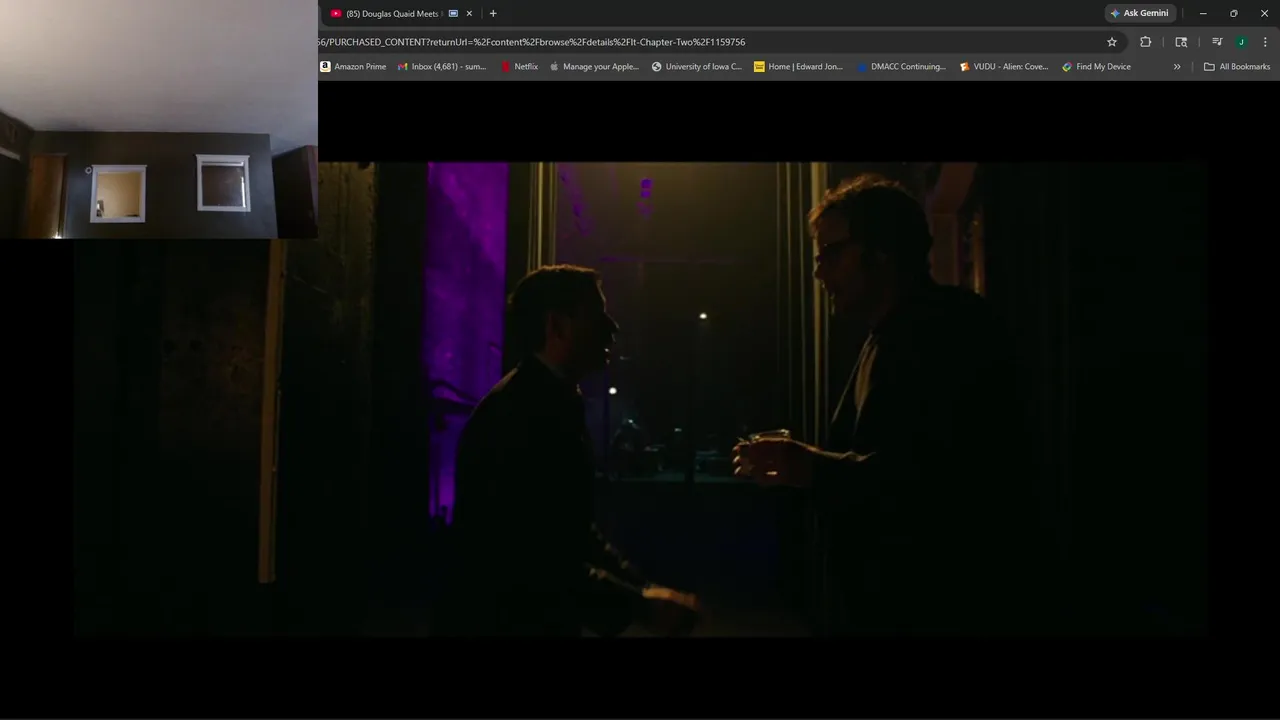Image resolution: width=1280 pixels, height=720 pixels.
Task: Open the Home | Edward Jones bookmark
Action: 799,67
